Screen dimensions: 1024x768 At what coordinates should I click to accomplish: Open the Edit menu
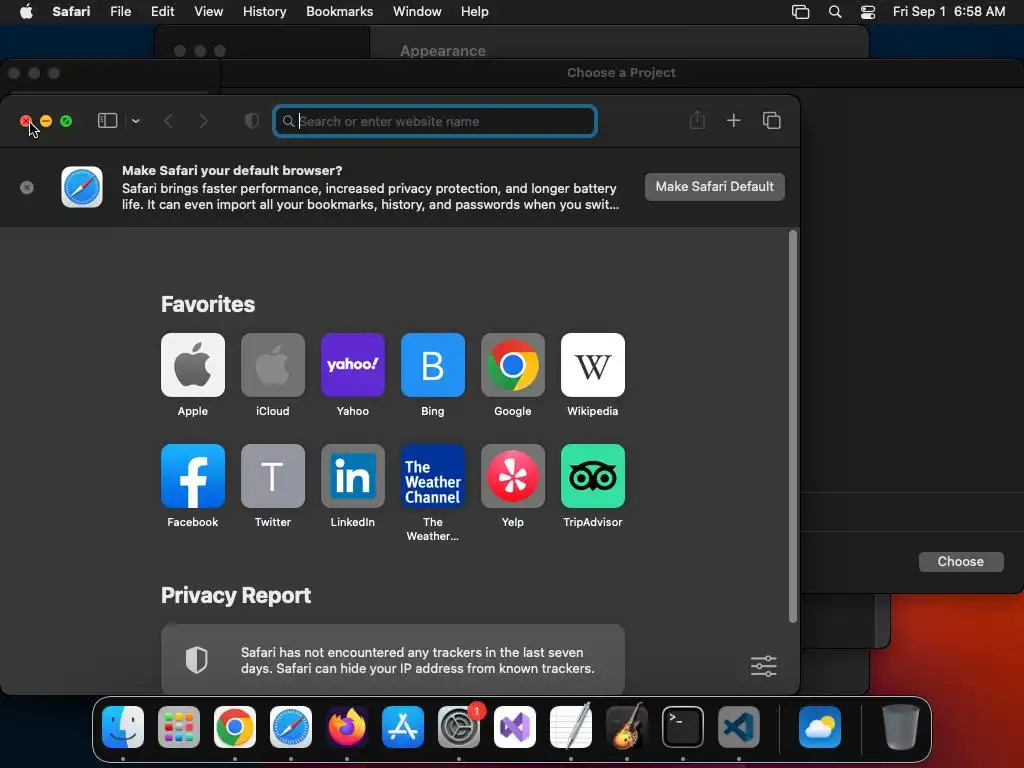coord(162,11)
